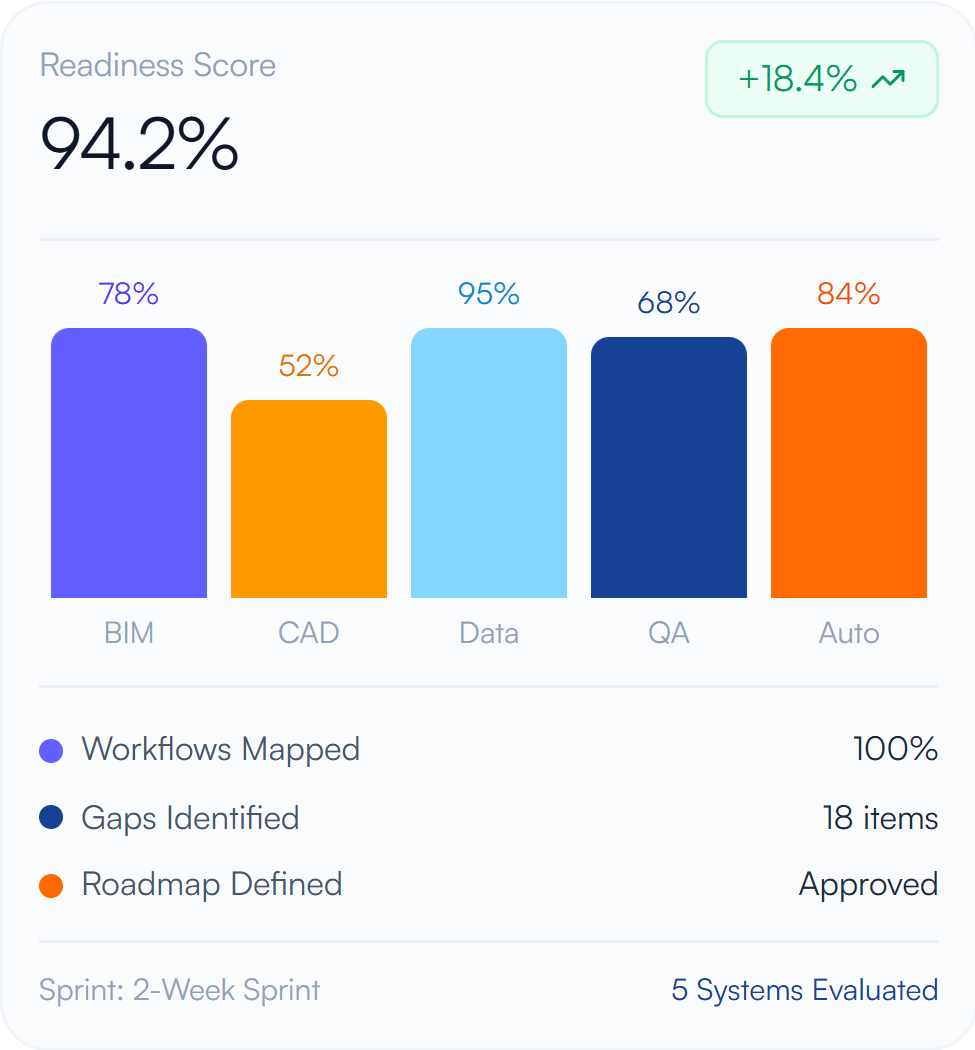
Task: Click the 94.2% readiness score value
Action: tap(139, 143)
